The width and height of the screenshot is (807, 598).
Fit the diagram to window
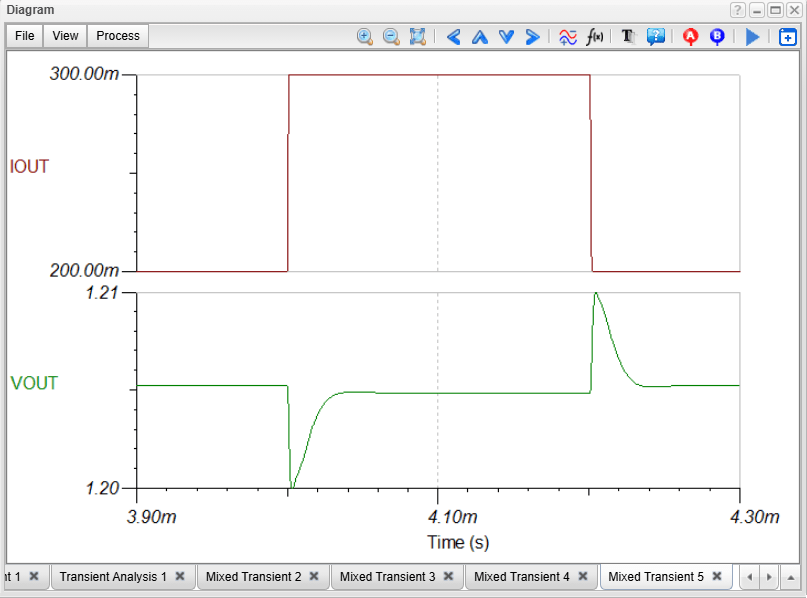click(x=418, y=36)
